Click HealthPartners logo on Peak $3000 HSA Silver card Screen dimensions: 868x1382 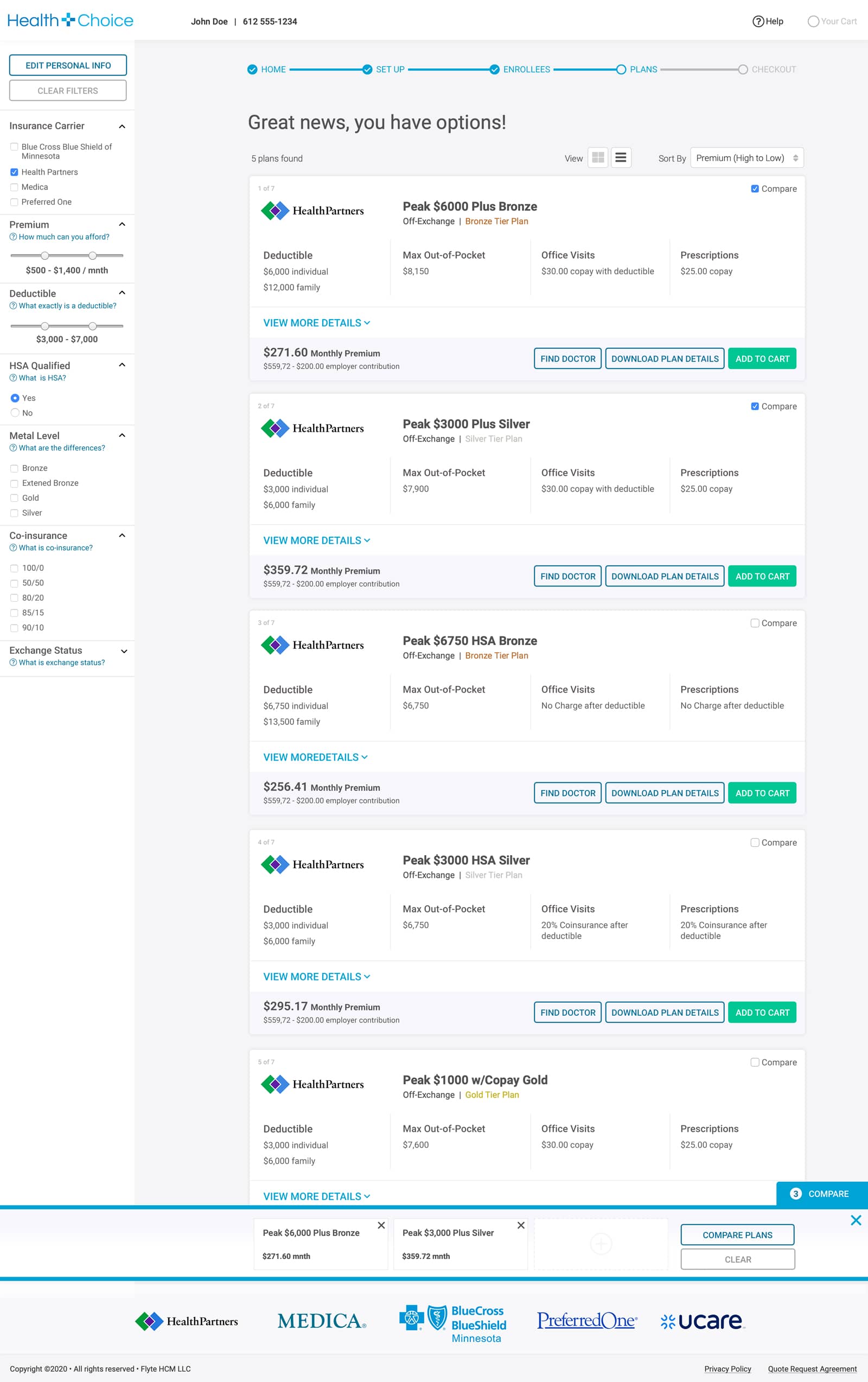pyautogui.click(x=312, y=864)
